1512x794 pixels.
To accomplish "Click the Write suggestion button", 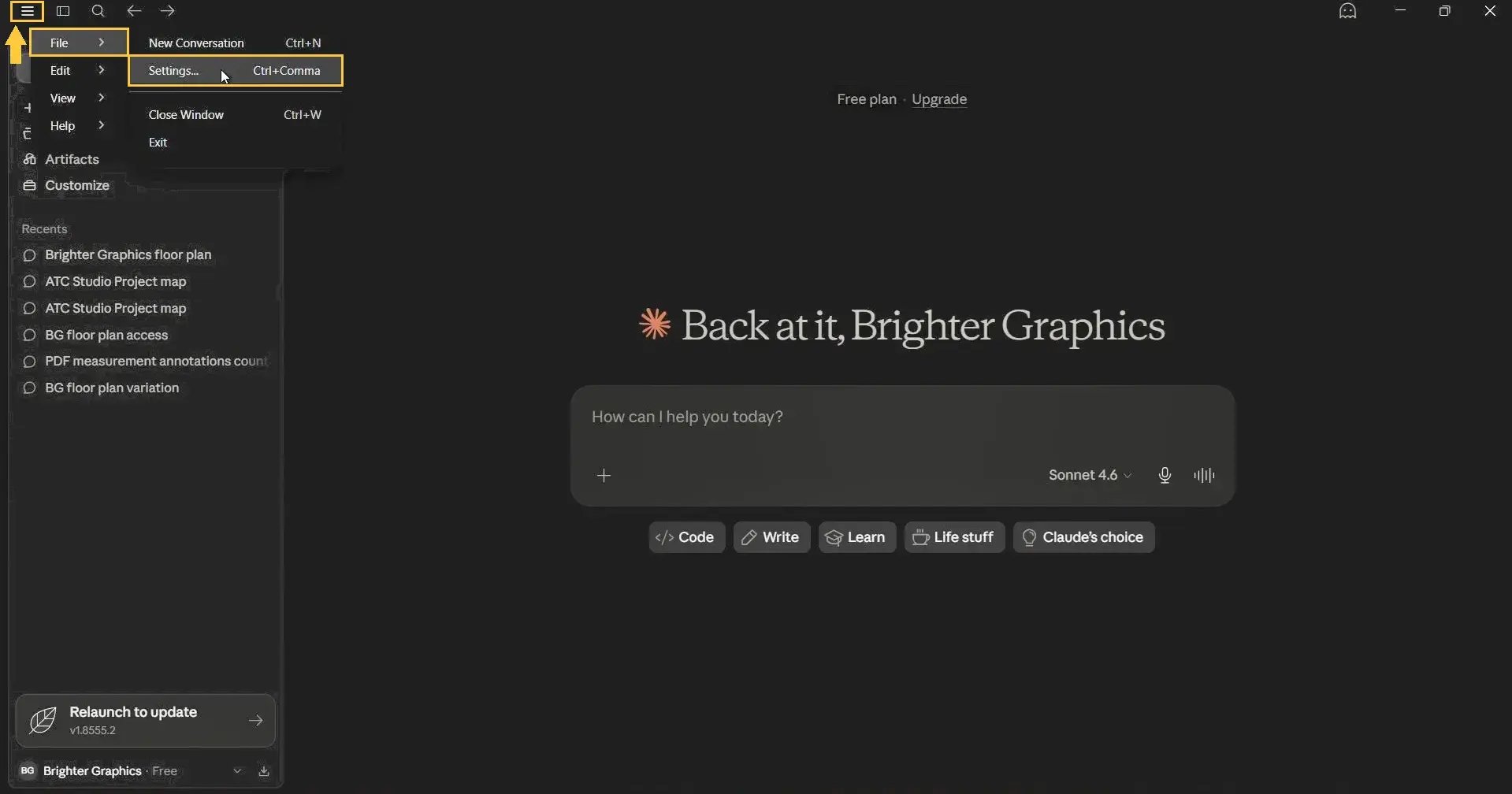I will pos(771,537).
